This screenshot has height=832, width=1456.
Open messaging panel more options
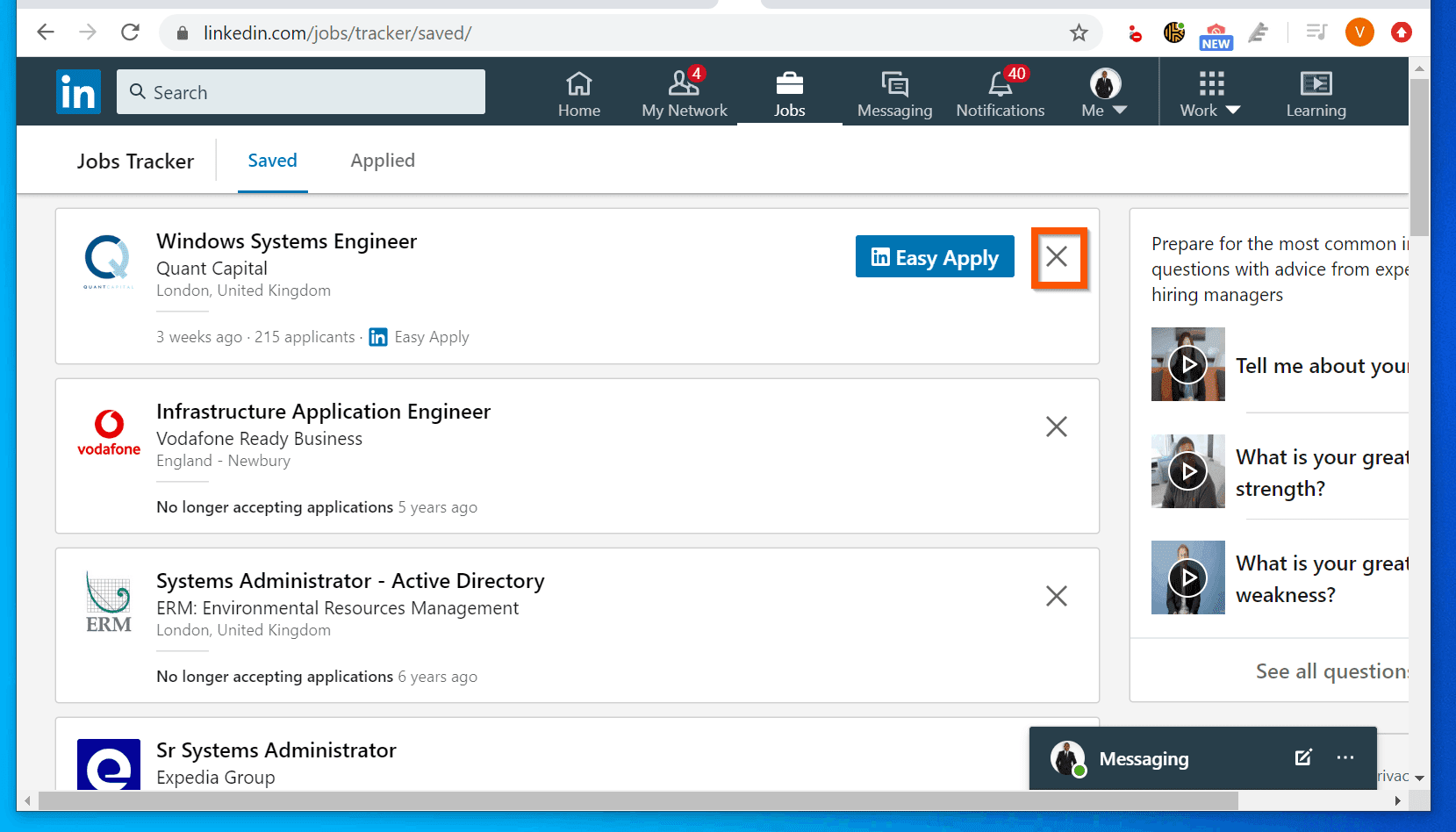[x=1345, y=757]
